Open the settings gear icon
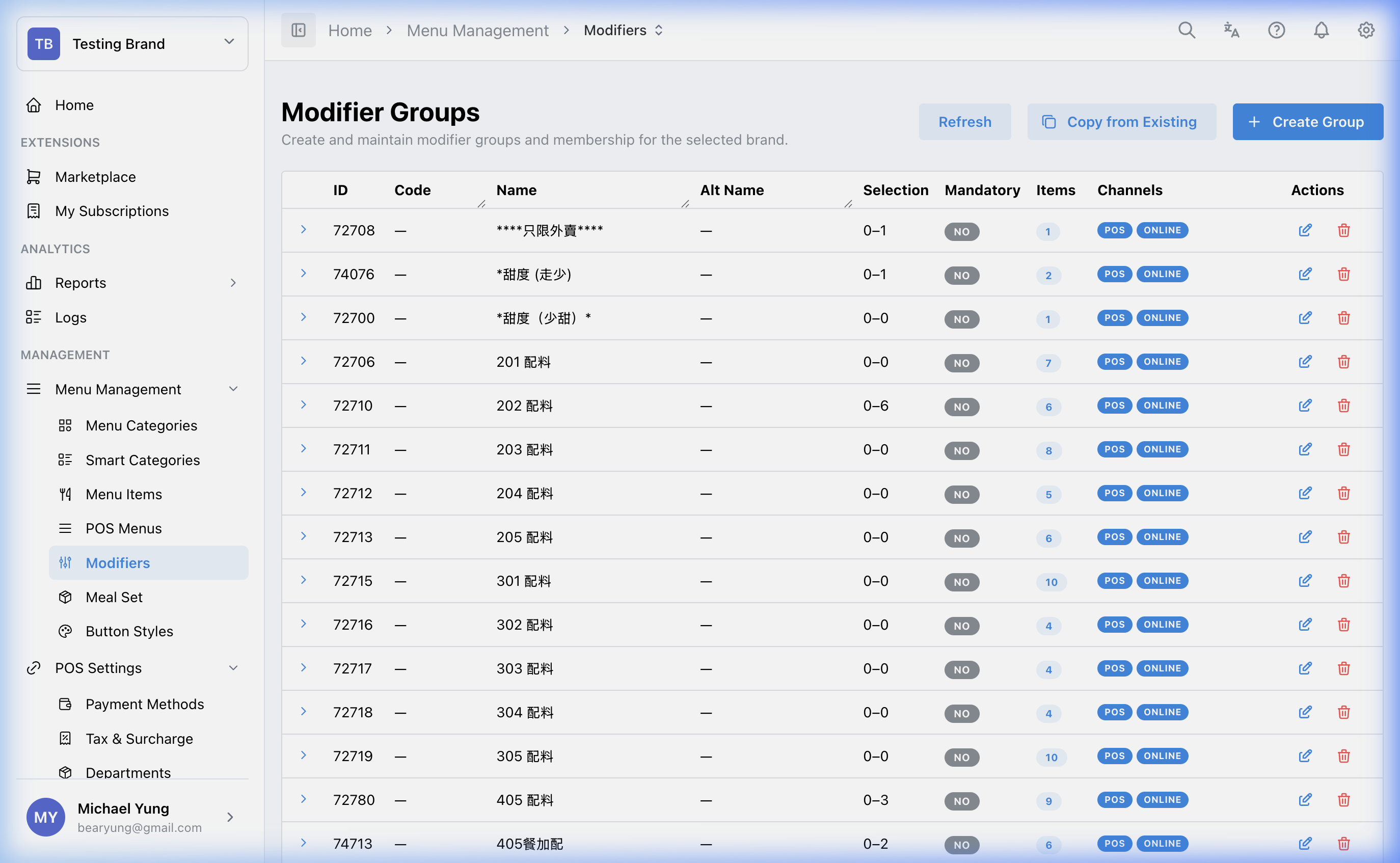 coord(1365,30)
